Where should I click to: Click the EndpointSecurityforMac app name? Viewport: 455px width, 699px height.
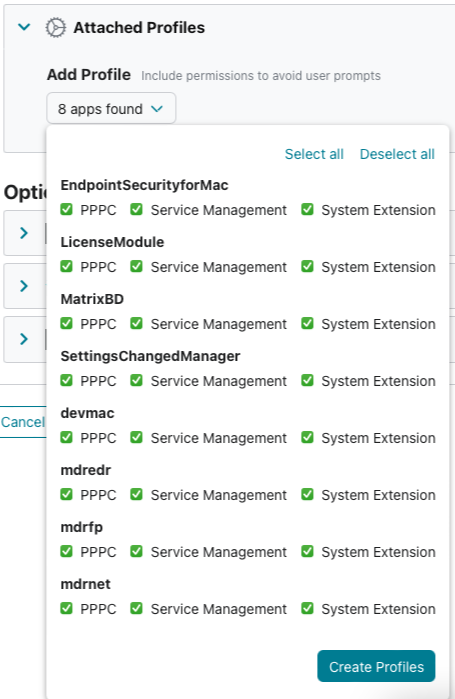[144, 185]
